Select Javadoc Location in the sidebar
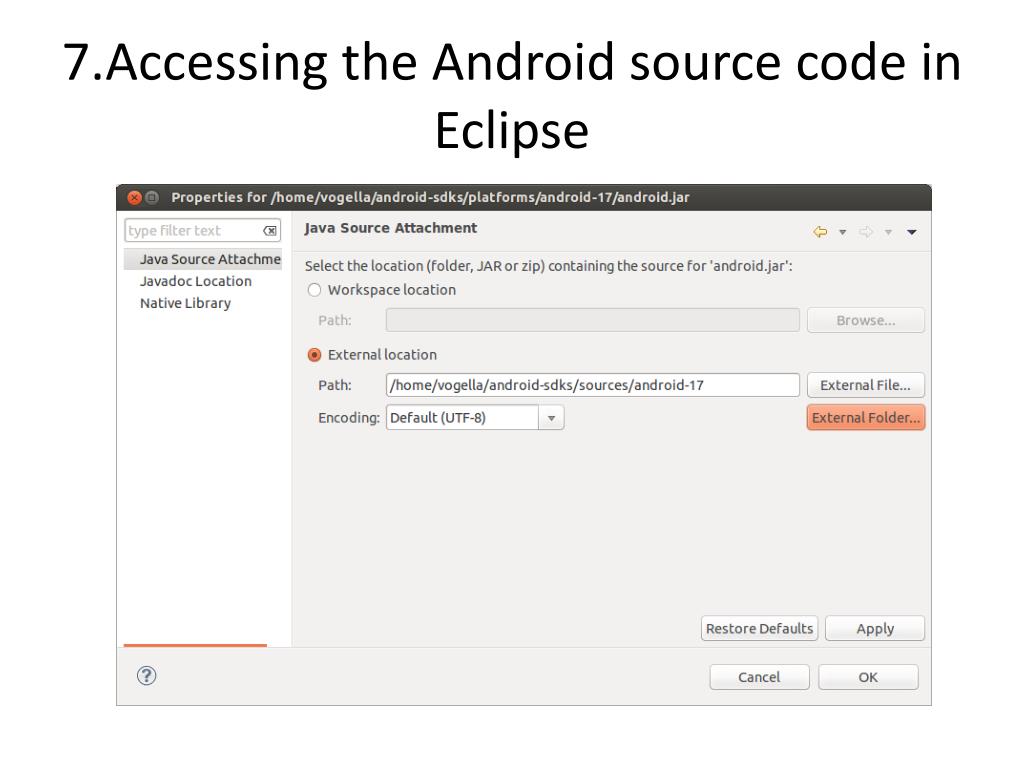Screen dimensions: 1024x768 196,281
